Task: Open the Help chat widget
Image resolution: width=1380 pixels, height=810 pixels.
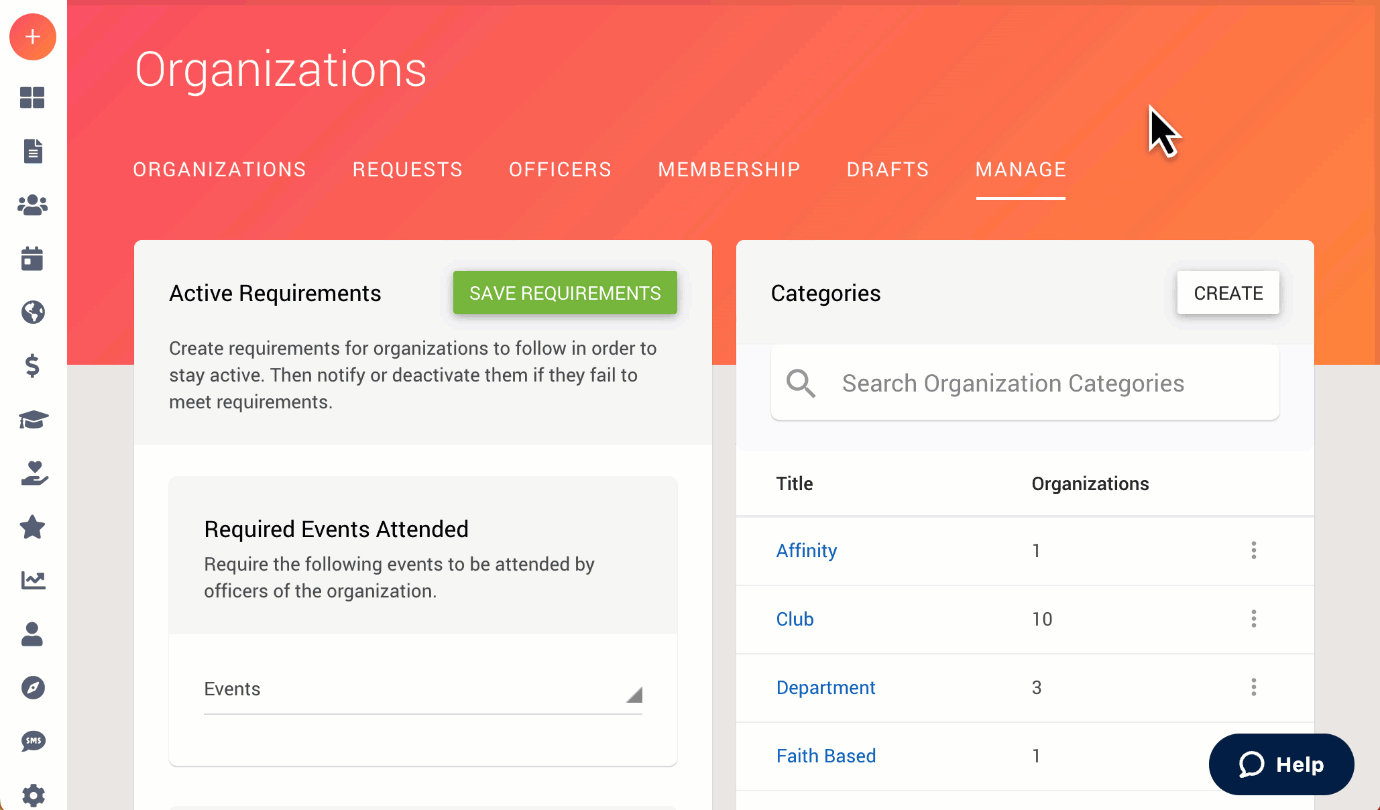Action: [1282, 765]
